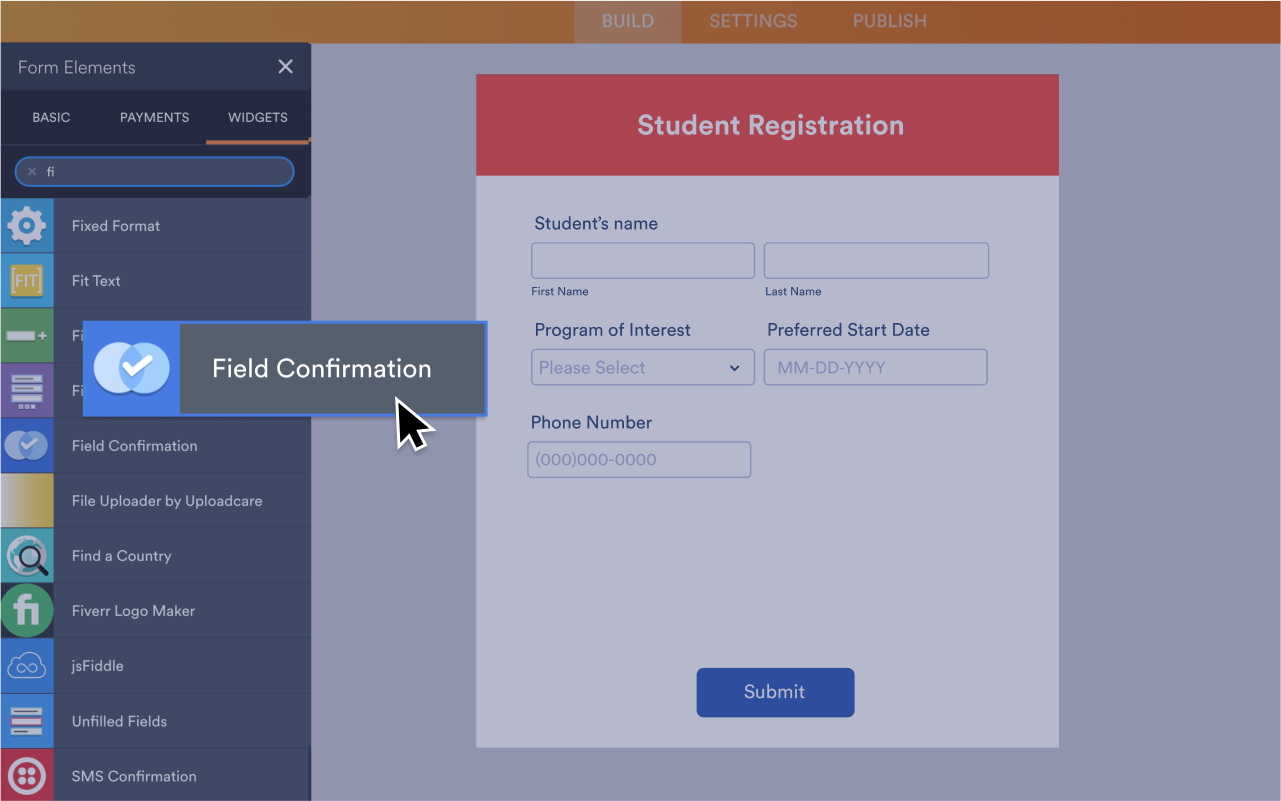Image resolution: width=1281 pixels, height=801 pixels.
Task: Click the Fiverr Logo Maker icon
Action: (27, 611)
